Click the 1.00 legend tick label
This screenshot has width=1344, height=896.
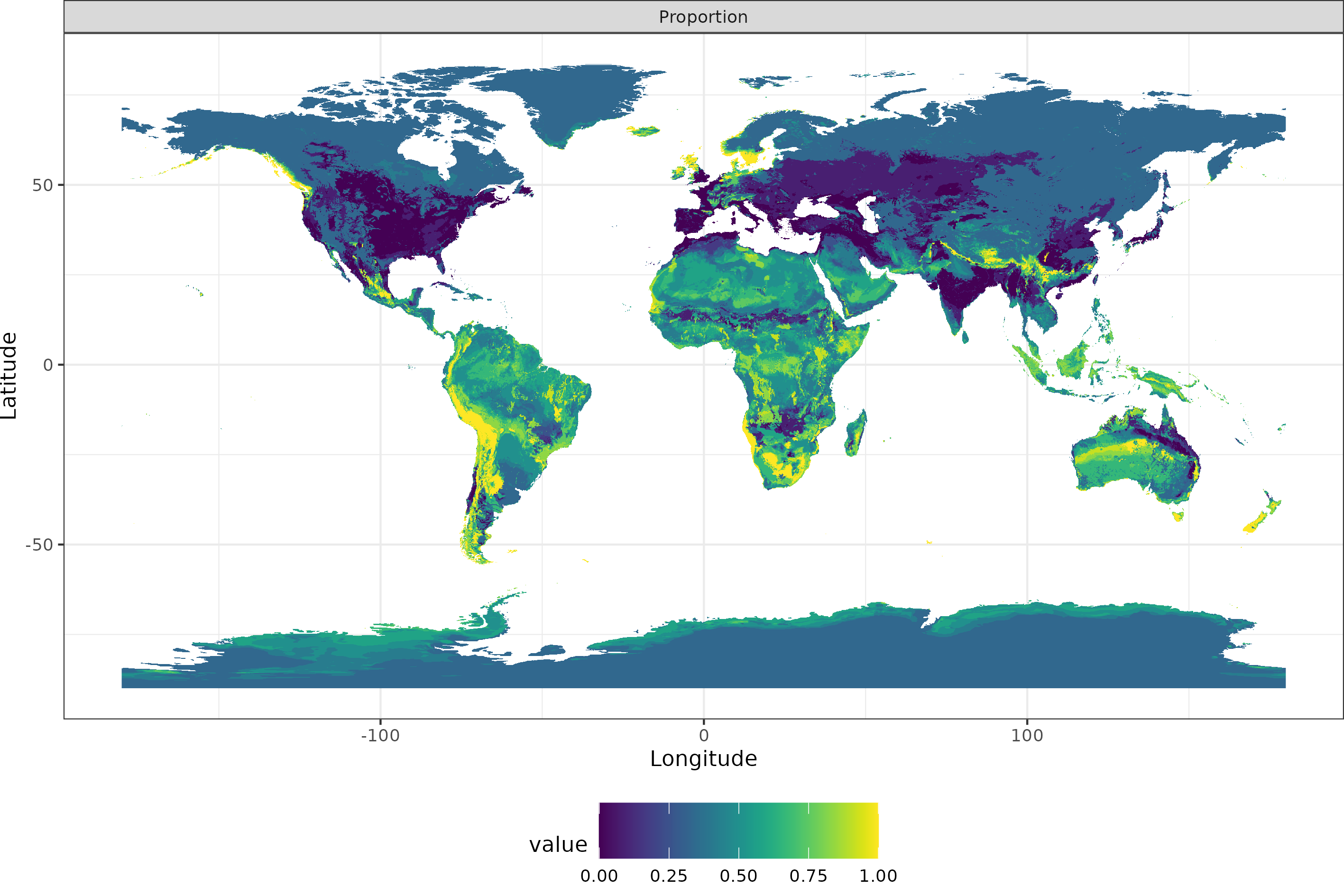(x=878, y=875)
